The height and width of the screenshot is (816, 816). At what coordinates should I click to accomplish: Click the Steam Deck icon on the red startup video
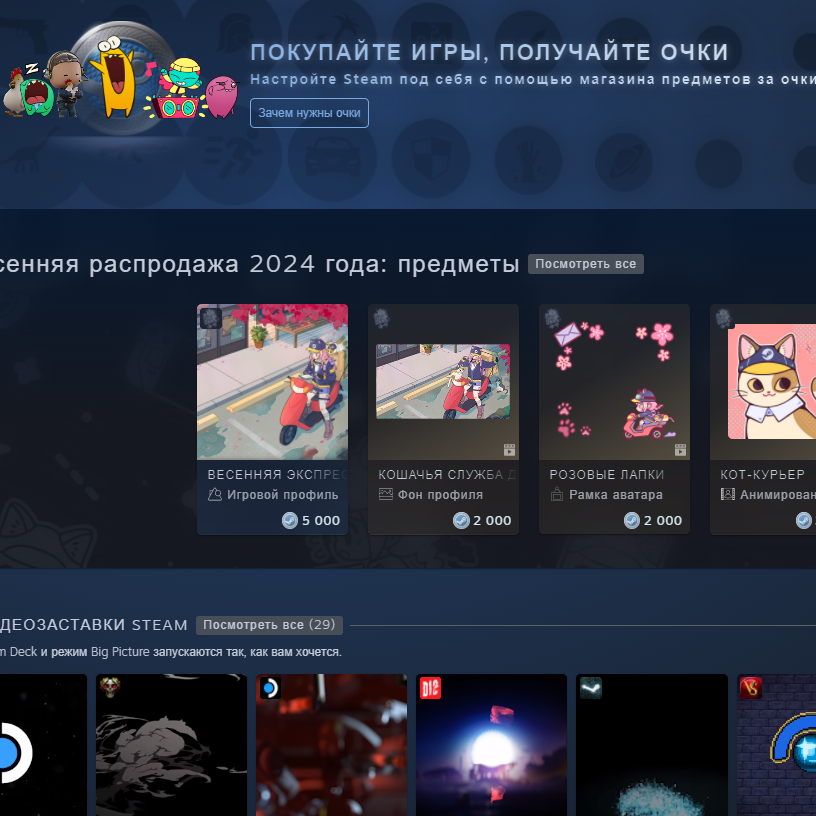click(x=270, y=688)
